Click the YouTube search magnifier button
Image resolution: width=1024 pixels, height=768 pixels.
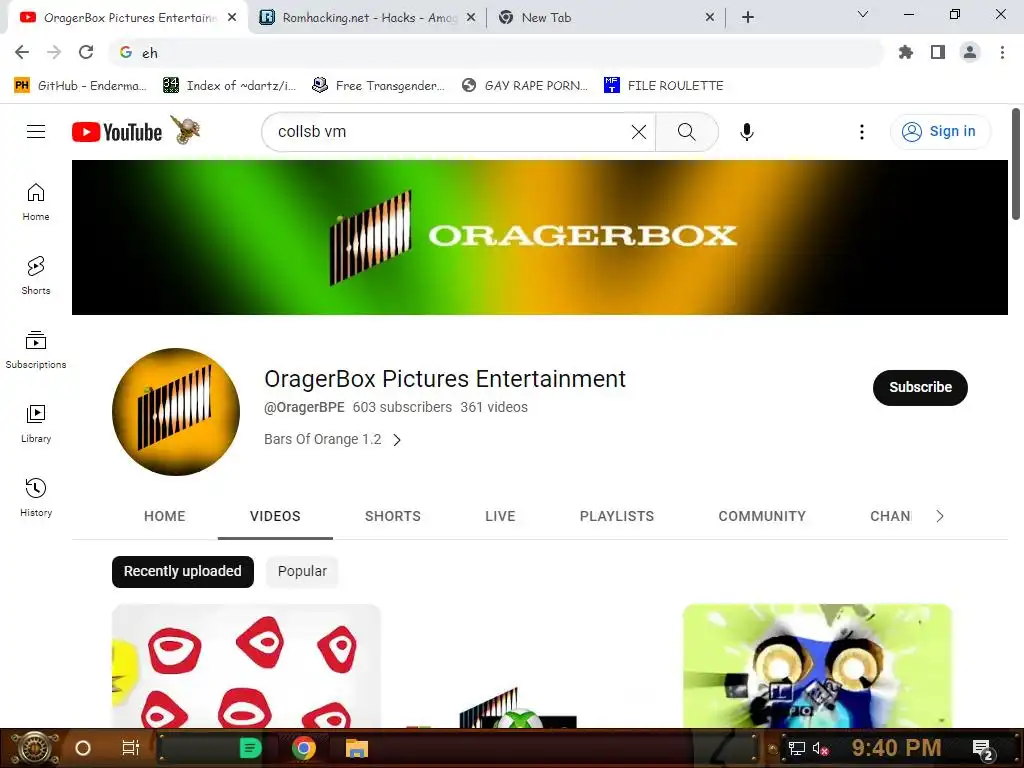pyautogui.click(x=686, y=132)
